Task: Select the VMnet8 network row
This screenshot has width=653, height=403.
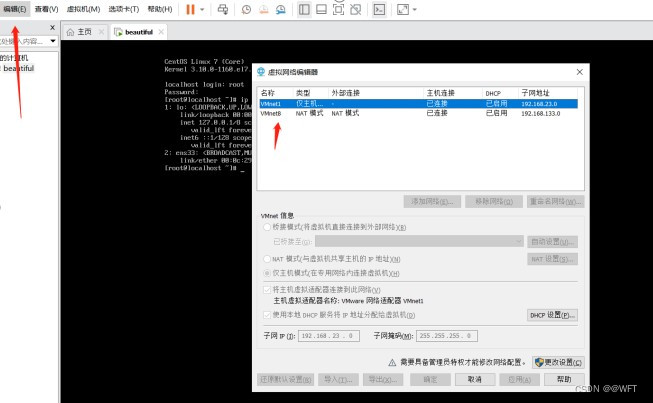Action: (x=418, y=113)
